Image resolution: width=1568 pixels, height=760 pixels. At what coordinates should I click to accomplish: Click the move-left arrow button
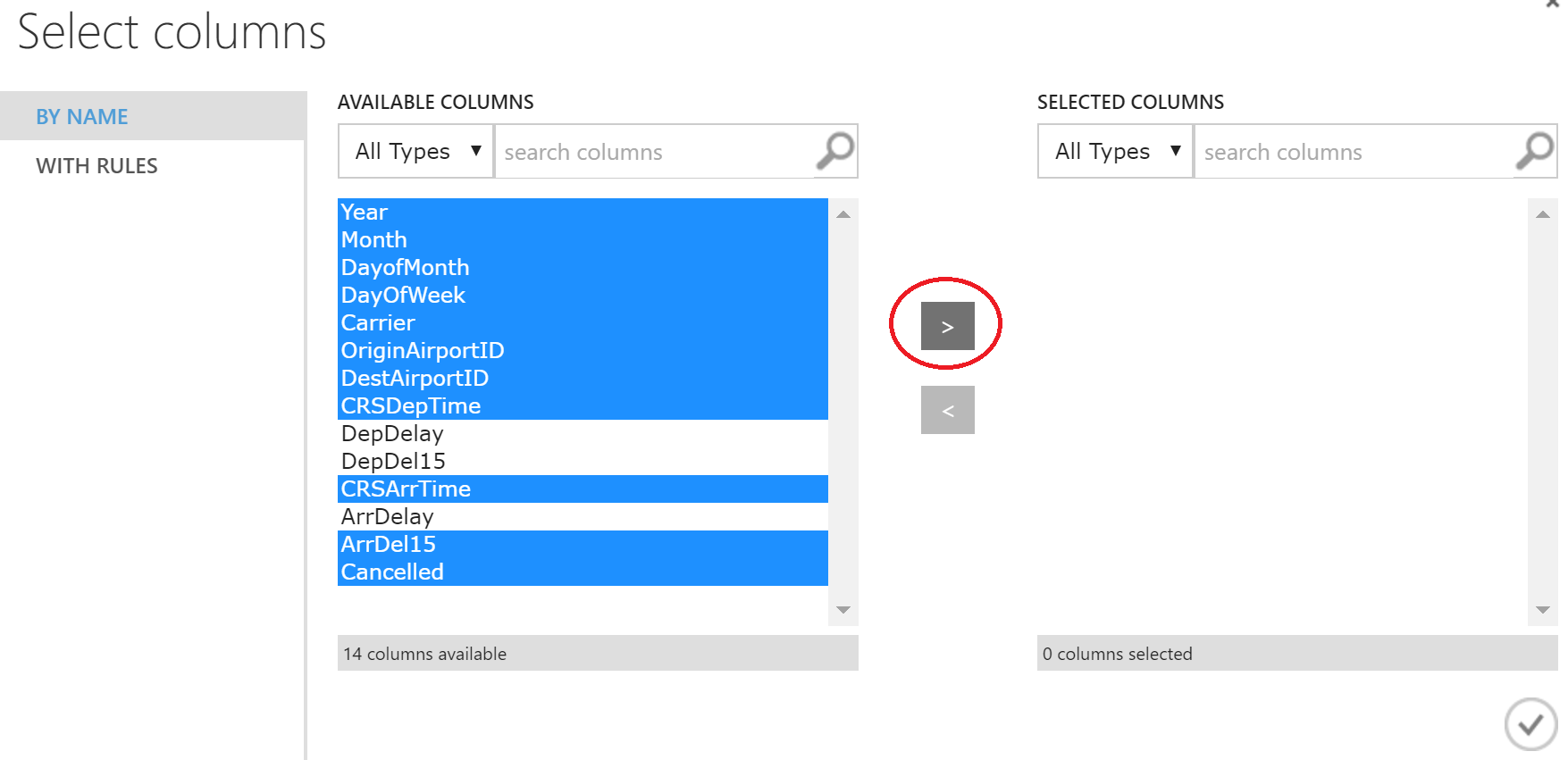[x=947, y=410]
